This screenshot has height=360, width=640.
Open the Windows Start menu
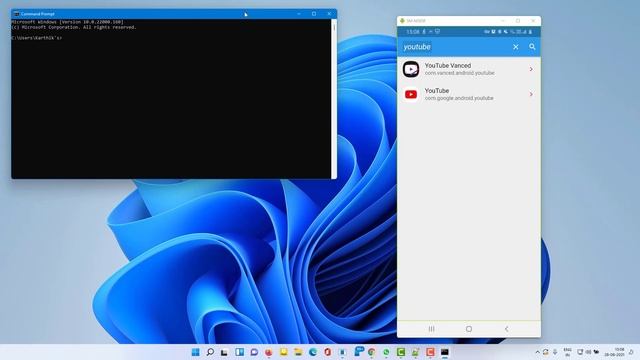[x=196, y=352]
